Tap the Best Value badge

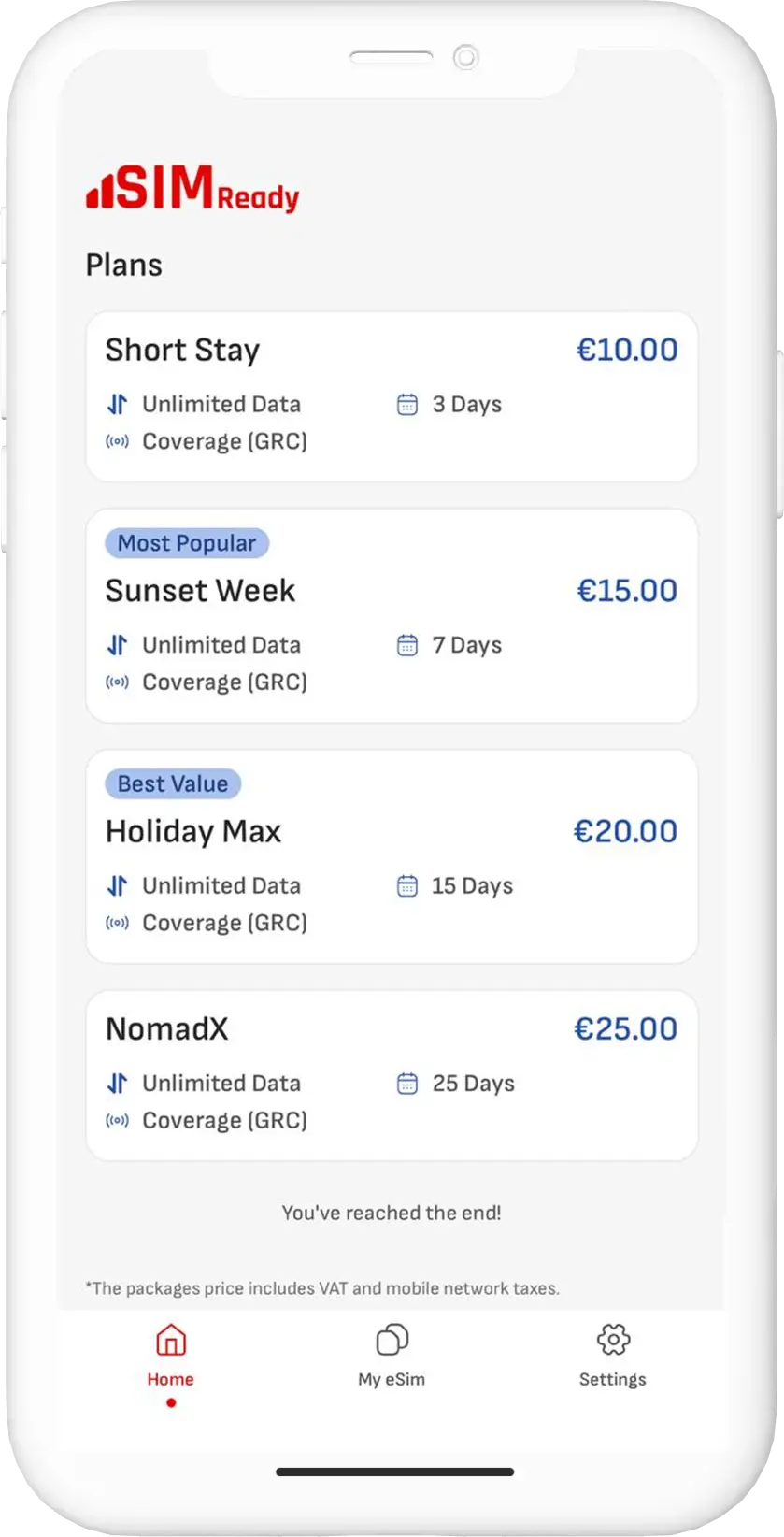click(173, 783)
